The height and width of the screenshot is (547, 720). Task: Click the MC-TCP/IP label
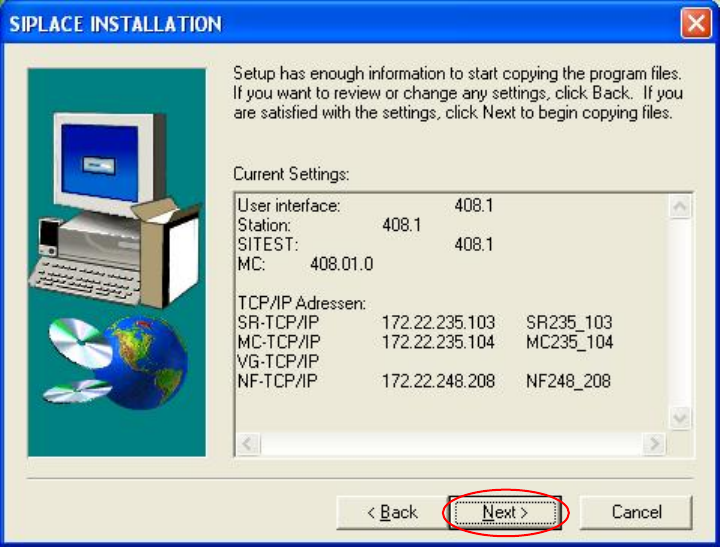(279, 342)
